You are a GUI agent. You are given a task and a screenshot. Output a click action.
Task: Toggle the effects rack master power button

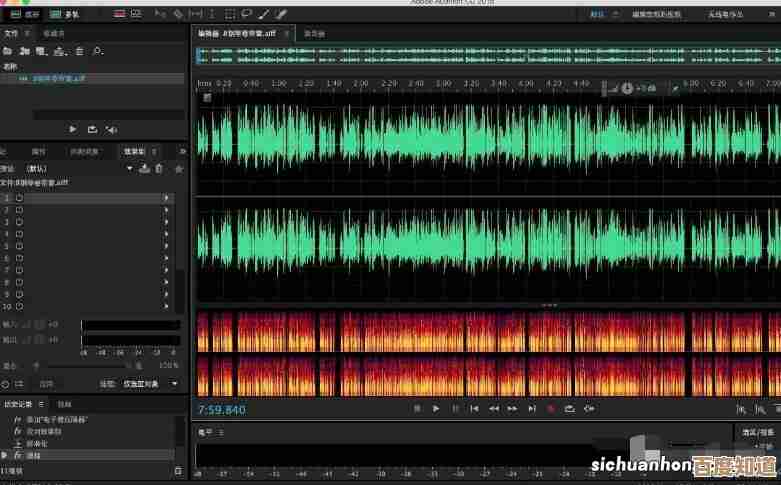[6, 383]
